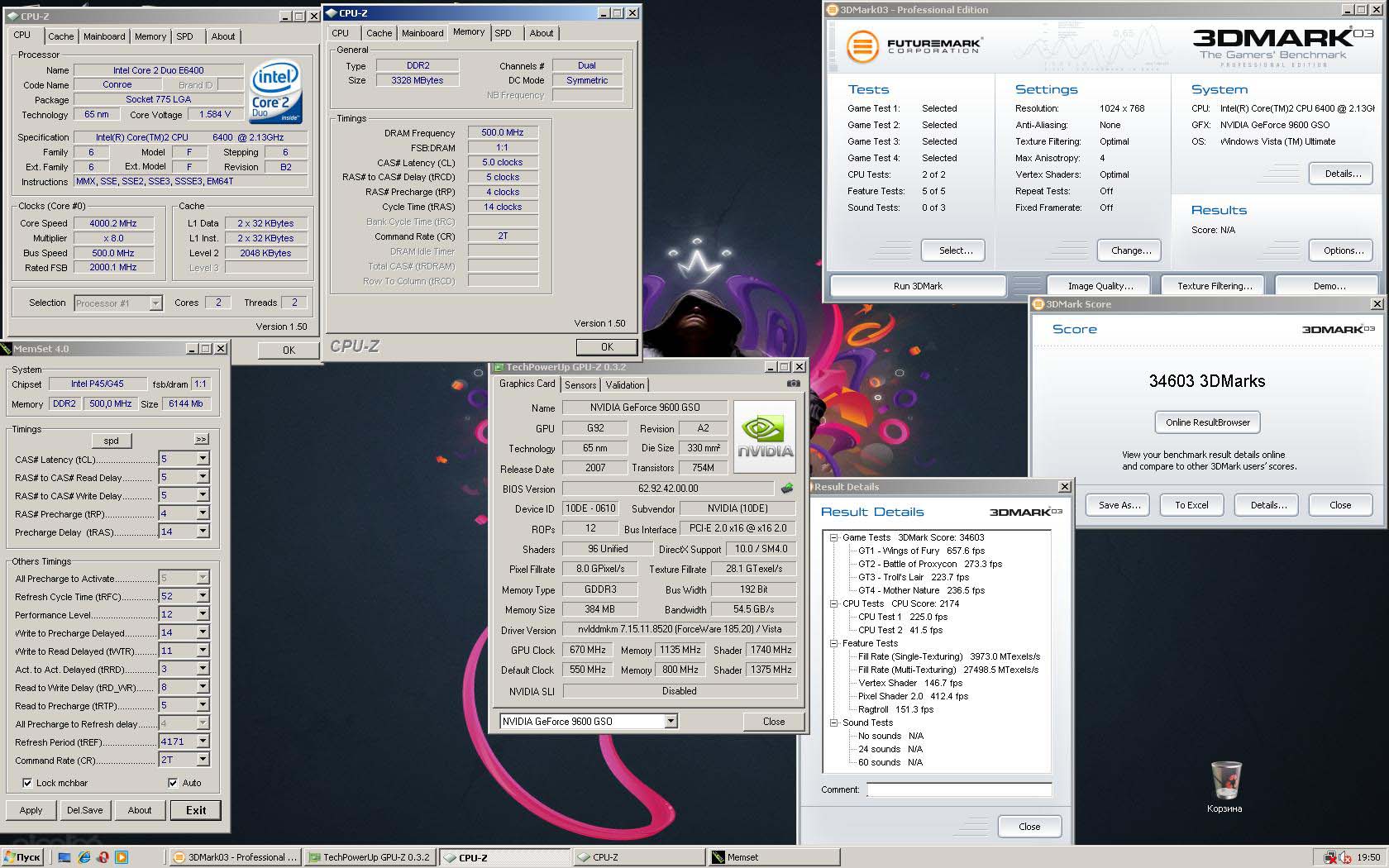Click the Run 3DMark button

click(x=918, y=286)
